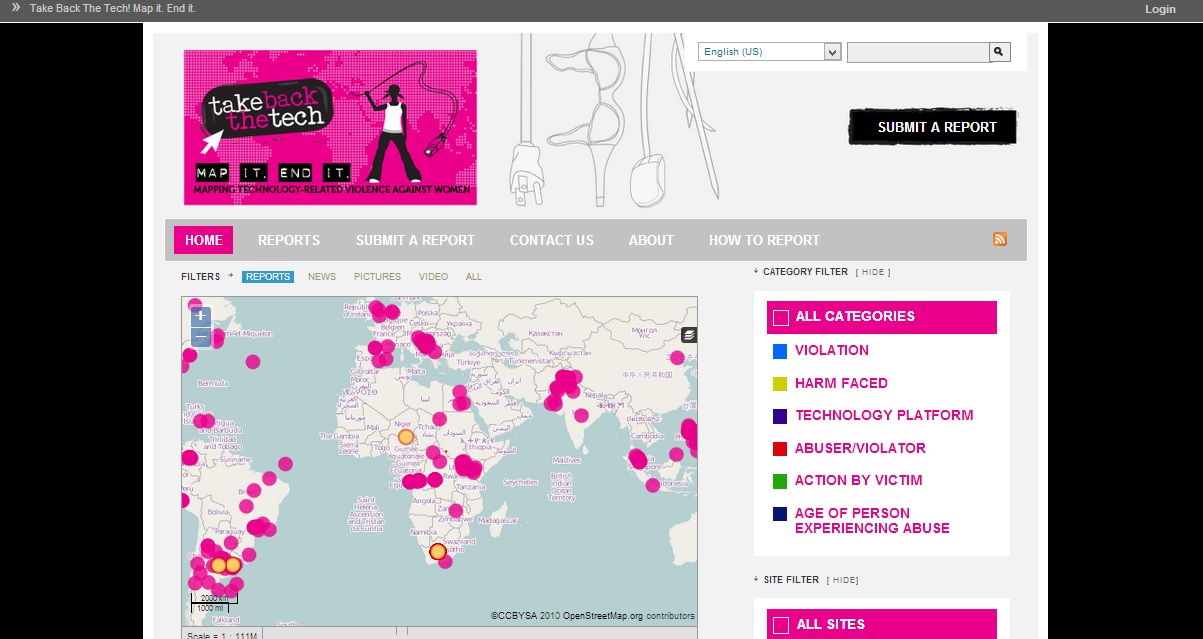
Task: Filter by ABUSER/VIOLATOR category
Action: (x=860, y=448)
